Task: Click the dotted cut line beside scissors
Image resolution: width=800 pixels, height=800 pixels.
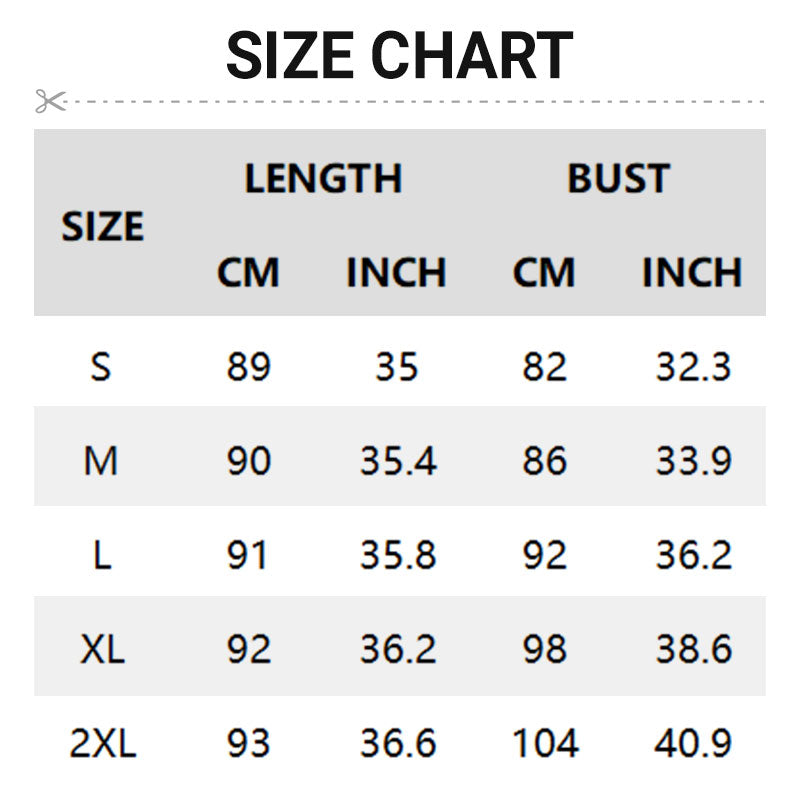Action: pos(420,101)
